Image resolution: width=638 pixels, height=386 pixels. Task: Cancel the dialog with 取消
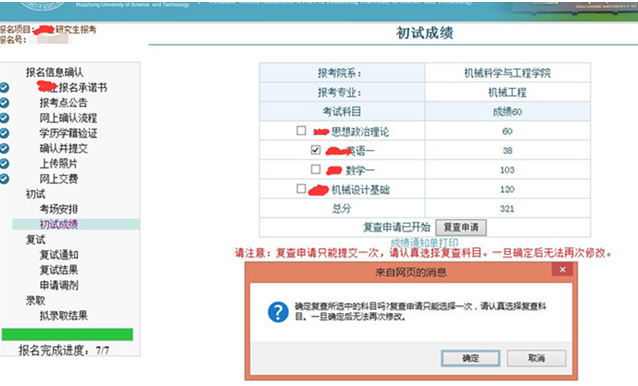click(536, 358)
